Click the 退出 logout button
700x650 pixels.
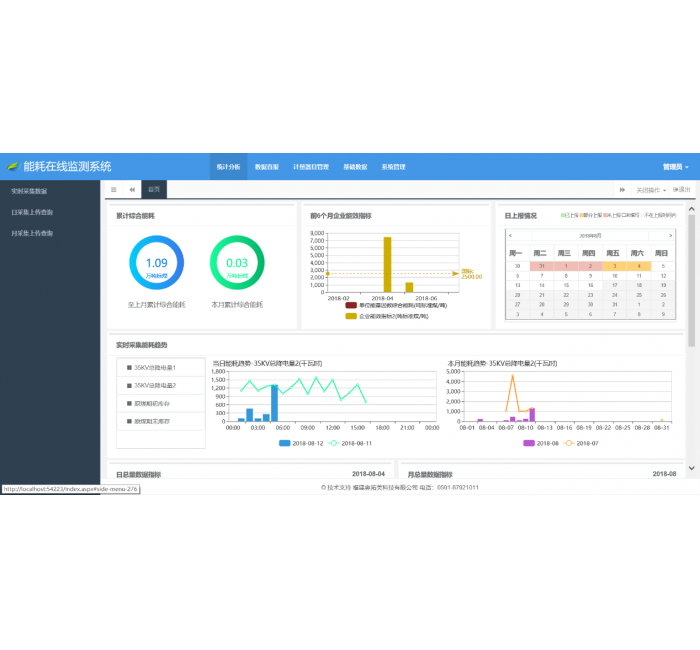682,189
